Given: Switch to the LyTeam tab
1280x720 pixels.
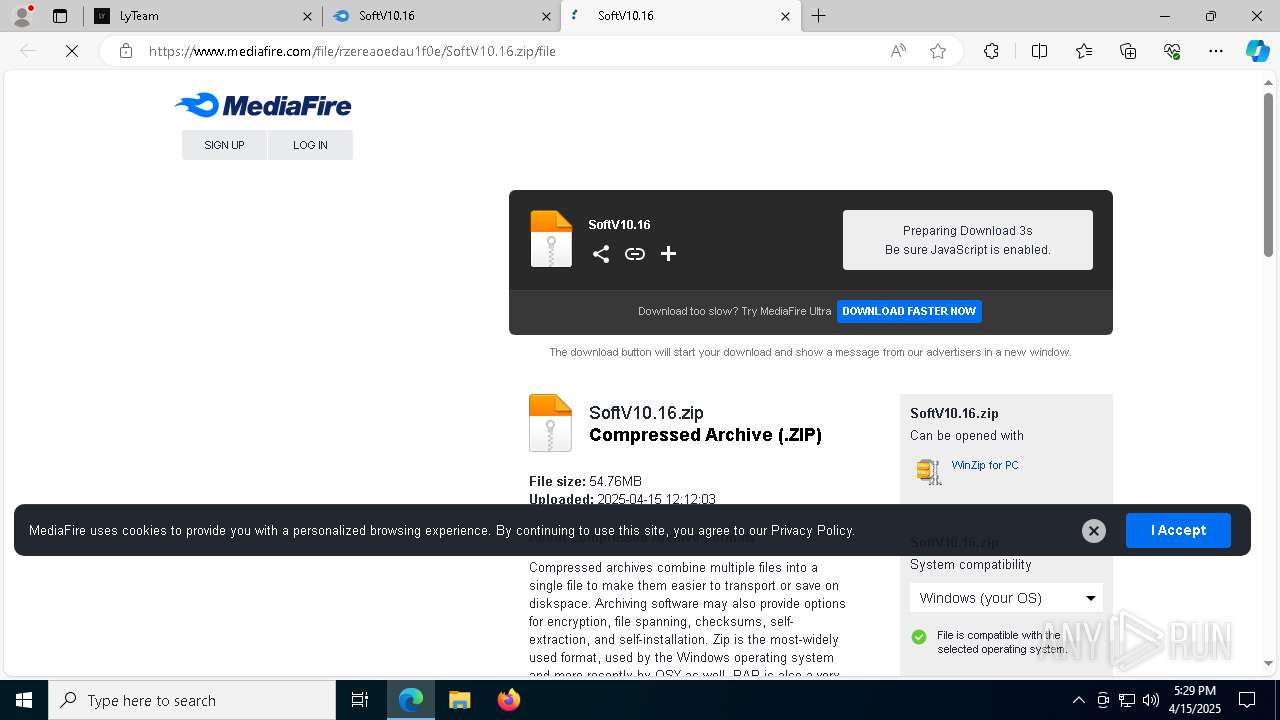Looking at the screenshot, I should (201, 16).
